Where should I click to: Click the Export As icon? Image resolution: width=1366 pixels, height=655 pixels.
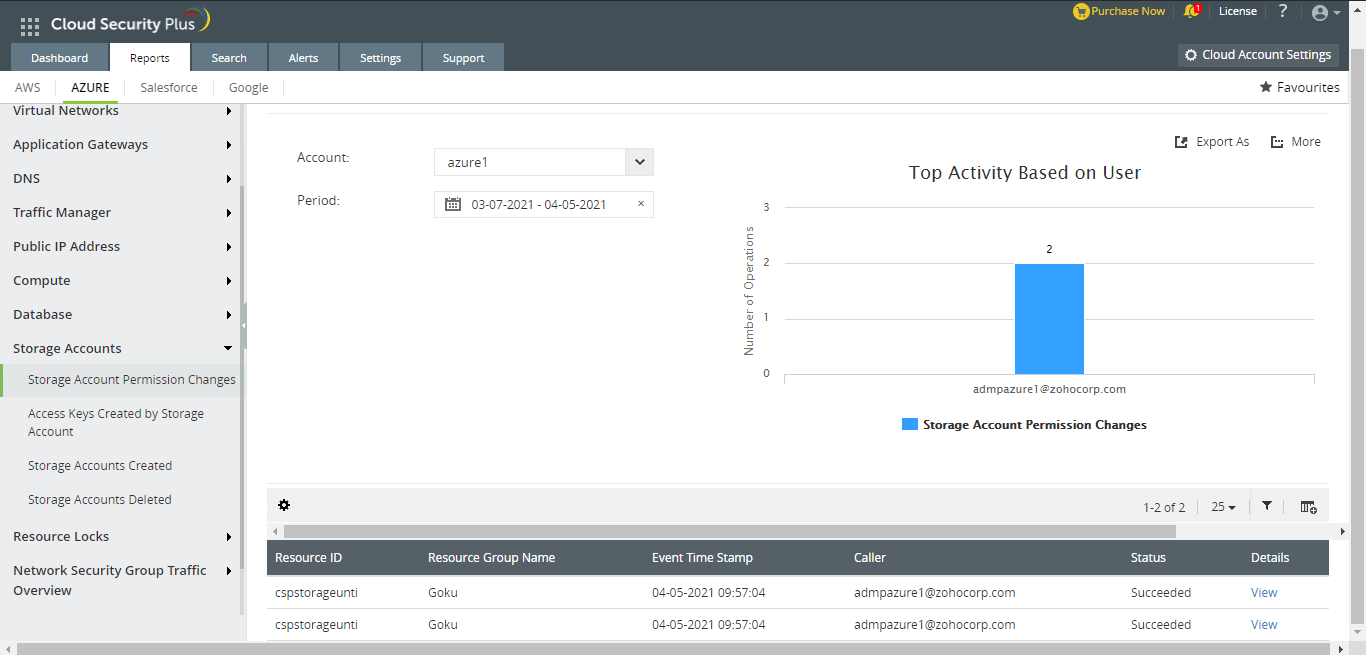[1181, 142]
